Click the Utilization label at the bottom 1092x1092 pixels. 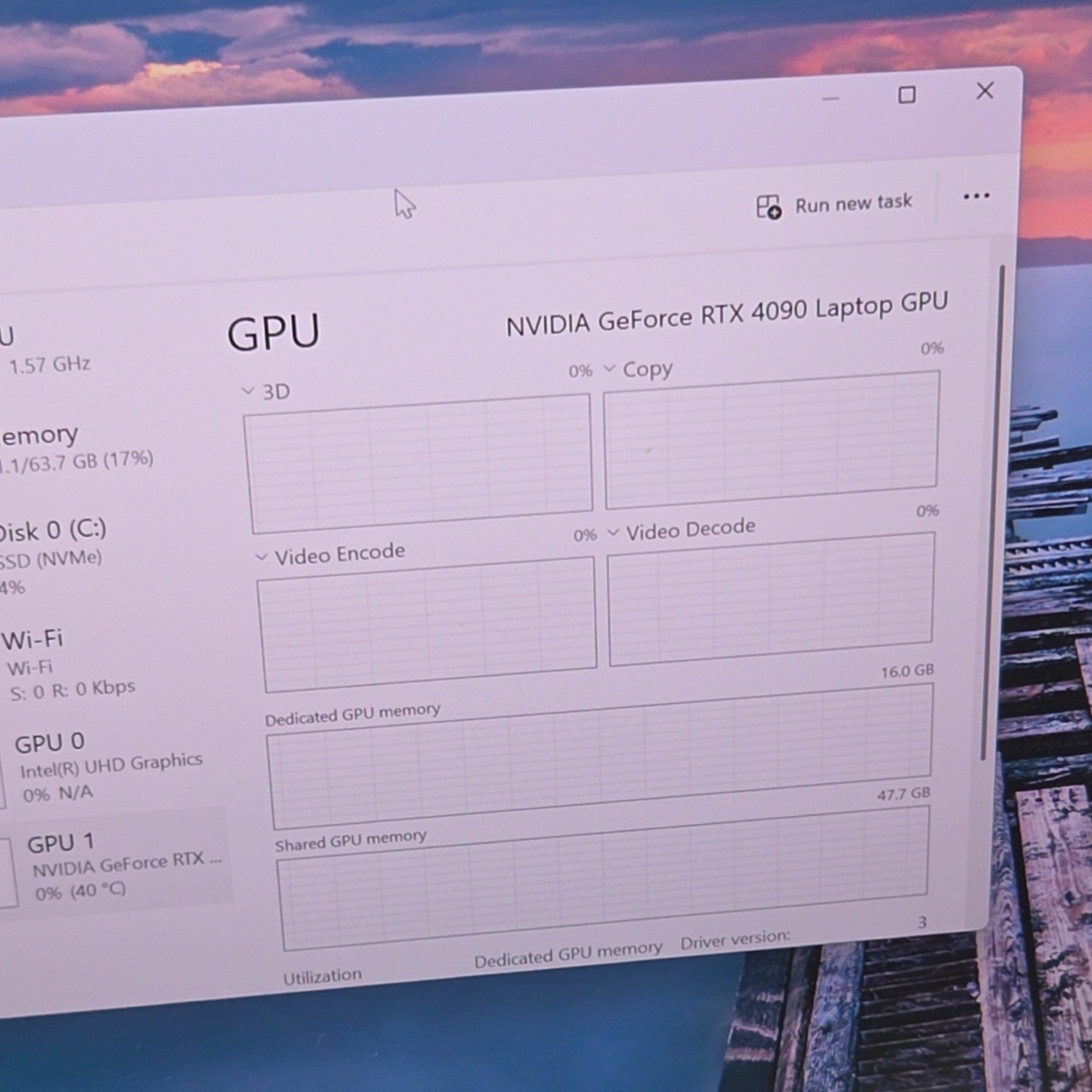322,976
